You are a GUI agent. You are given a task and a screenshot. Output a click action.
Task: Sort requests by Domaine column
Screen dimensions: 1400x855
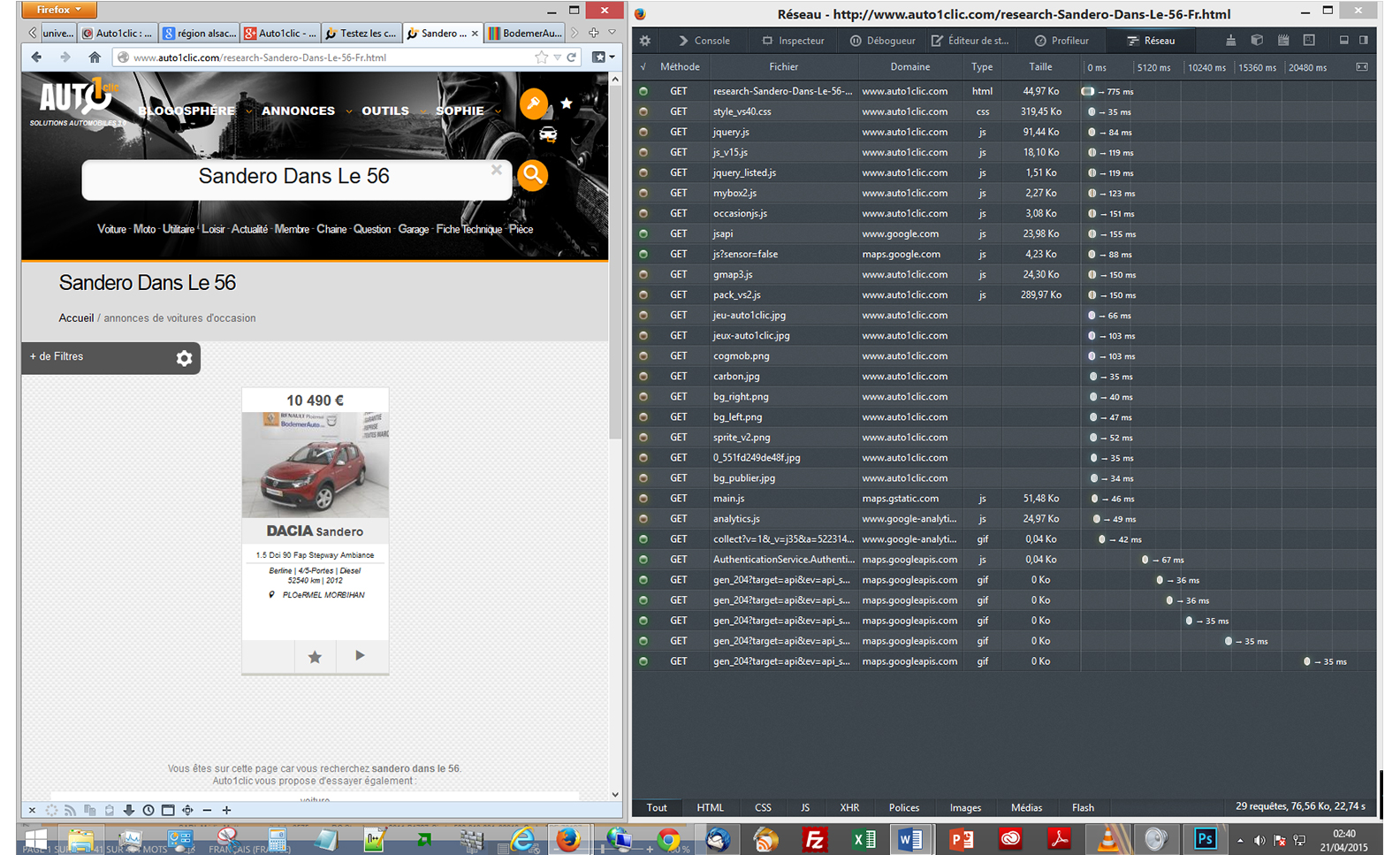coord(910,67)
